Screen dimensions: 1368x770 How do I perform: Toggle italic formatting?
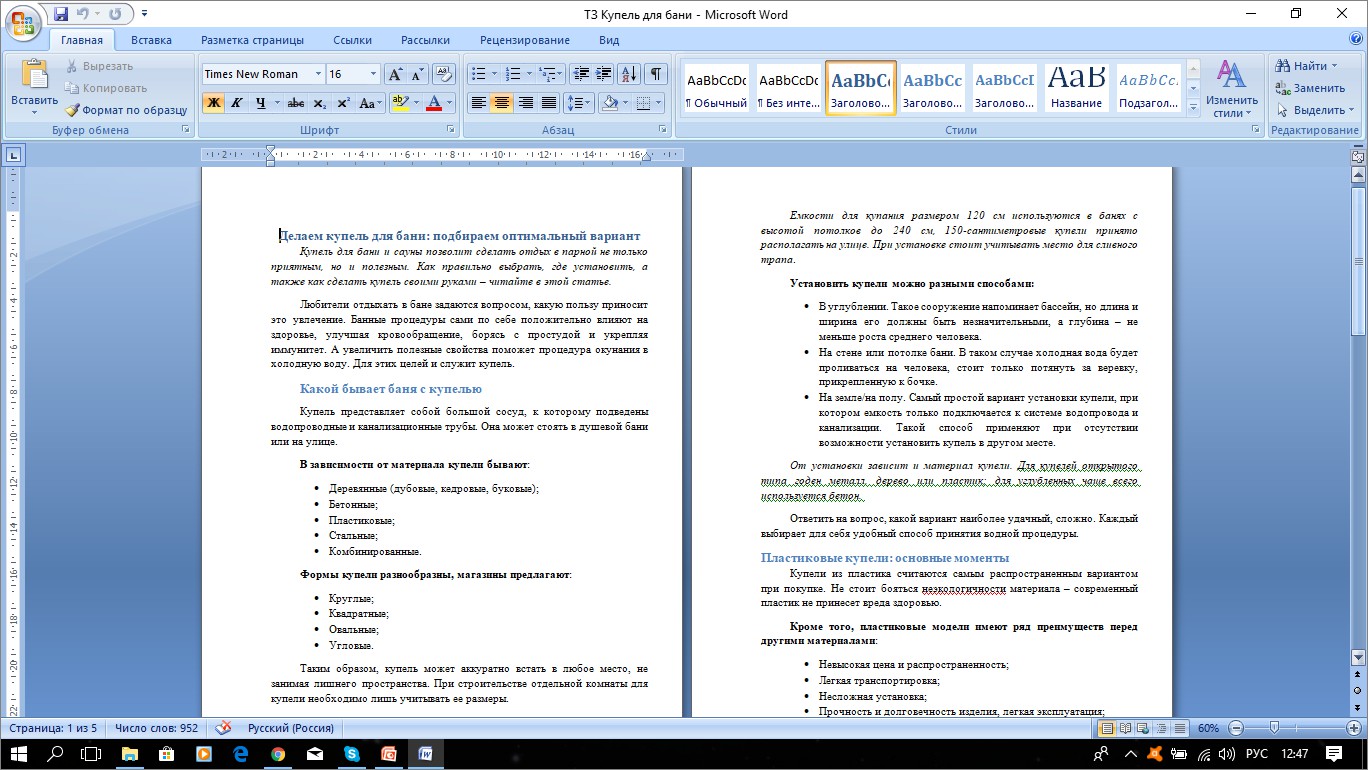pyautogui.click(x=236, y=102)
